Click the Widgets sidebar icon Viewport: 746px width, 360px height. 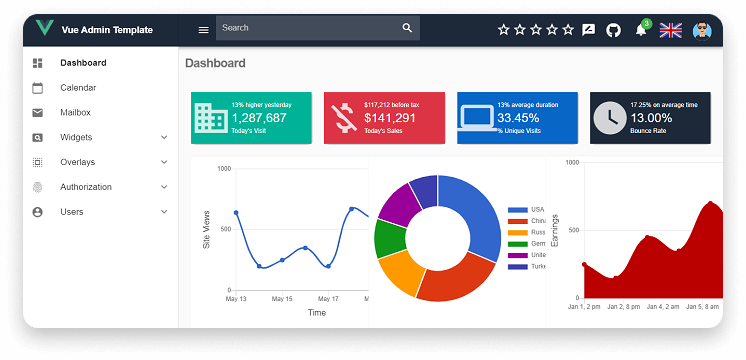coord(38,137)
